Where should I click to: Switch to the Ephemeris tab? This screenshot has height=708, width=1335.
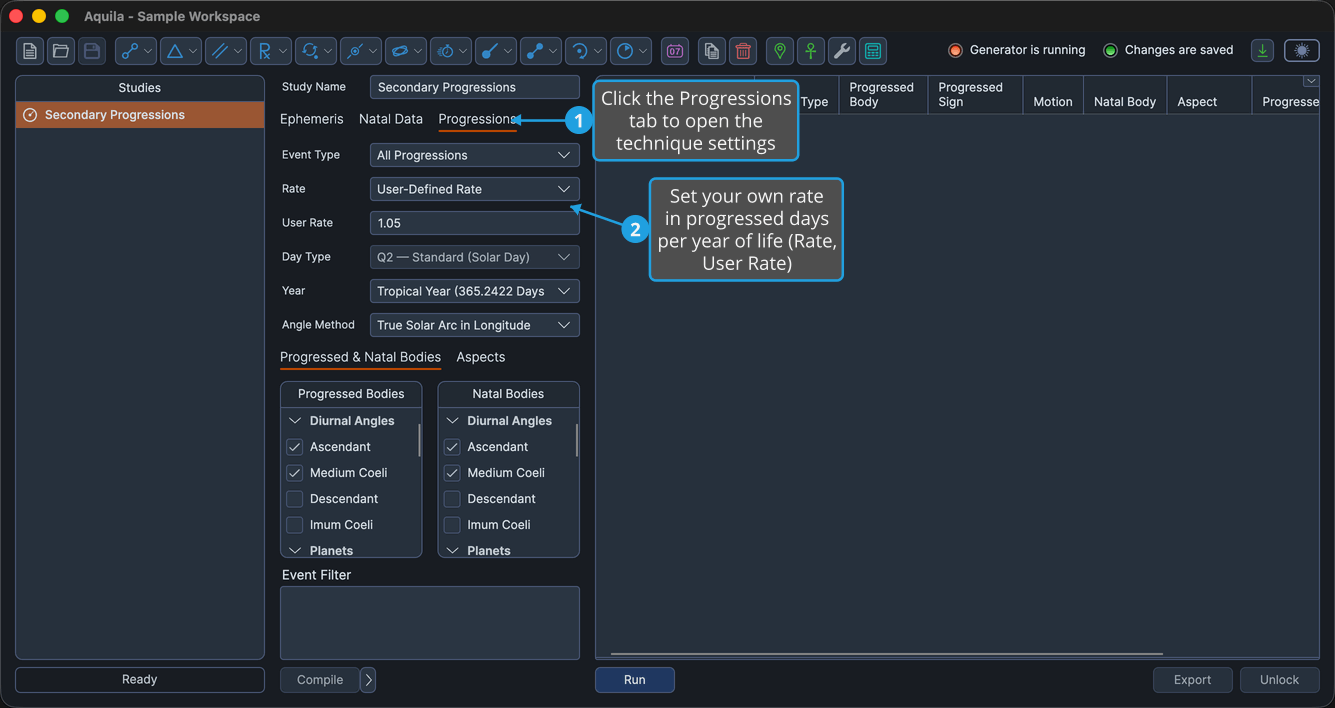[x=311, y=119]
